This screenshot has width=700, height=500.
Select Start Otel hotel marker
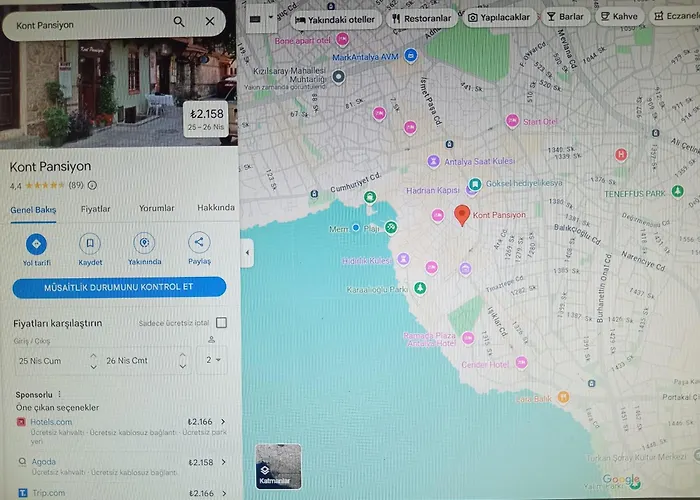pyautogui.click(x=512, y=121)
